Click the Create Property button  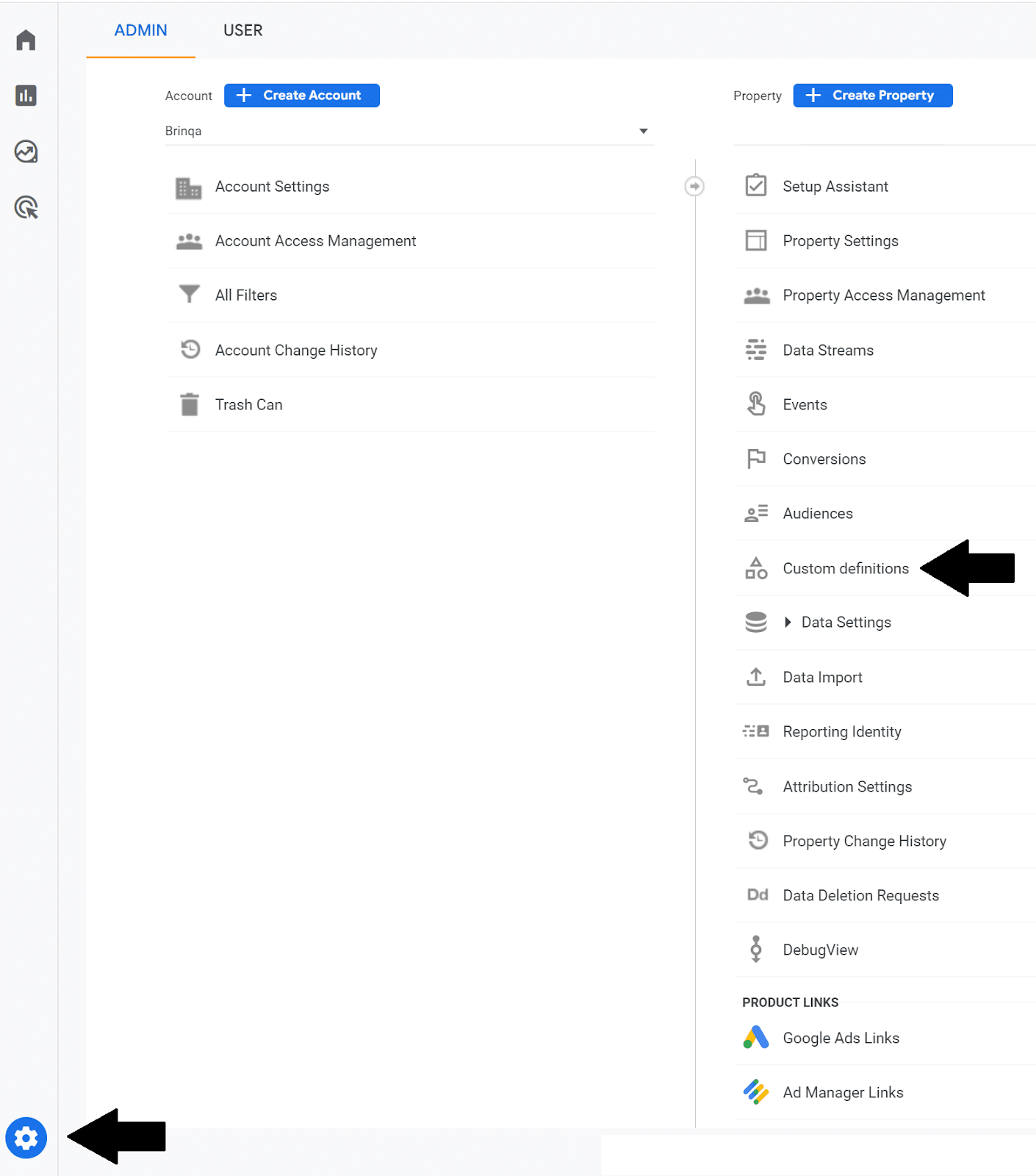click(873, 96)
